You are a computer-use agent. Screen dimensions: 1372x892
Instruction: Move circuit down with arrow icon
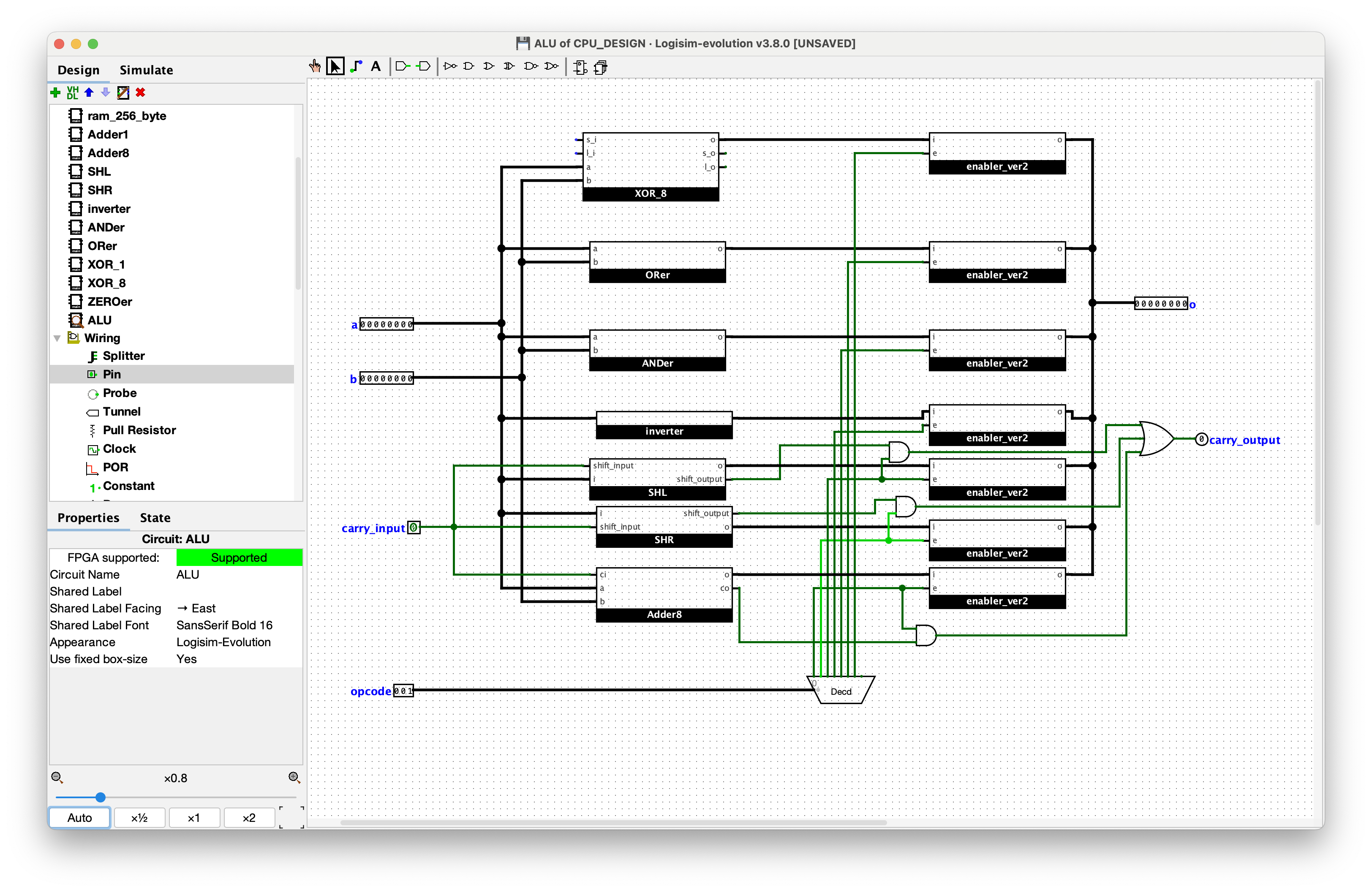(106, 92)
